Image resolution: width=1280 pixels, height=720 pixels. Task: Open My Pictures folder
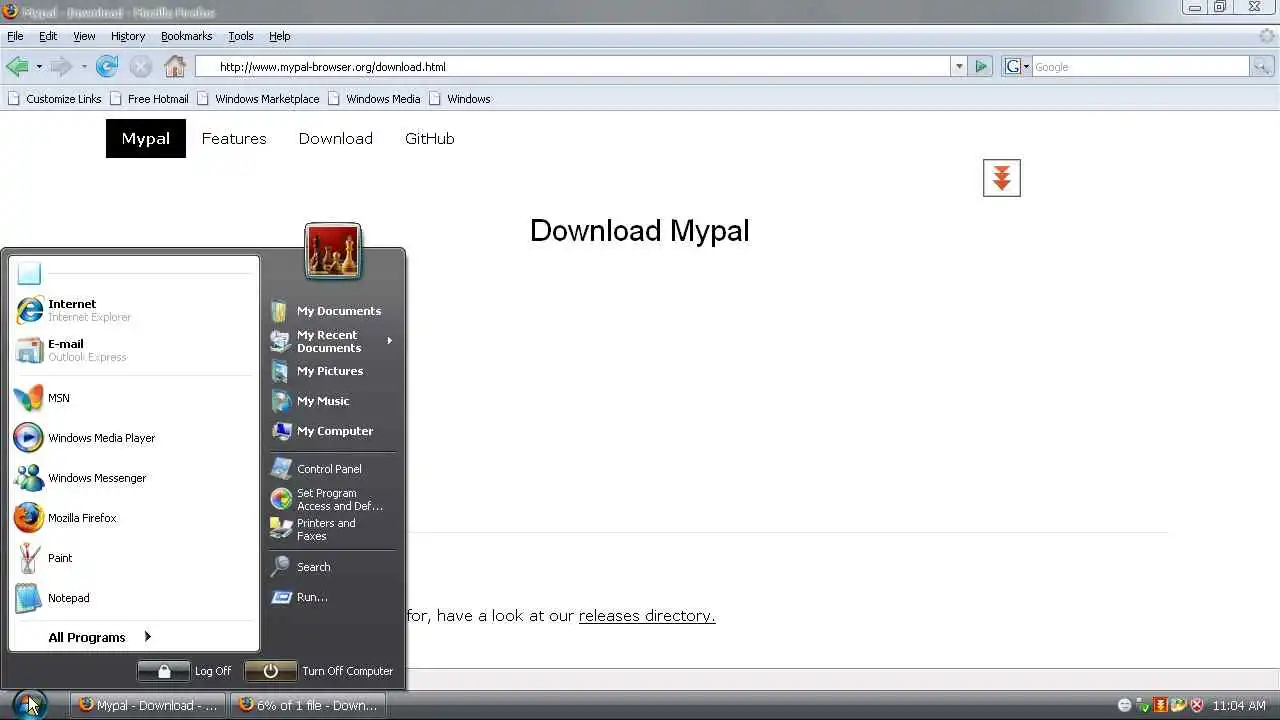(x=332, y=371)
